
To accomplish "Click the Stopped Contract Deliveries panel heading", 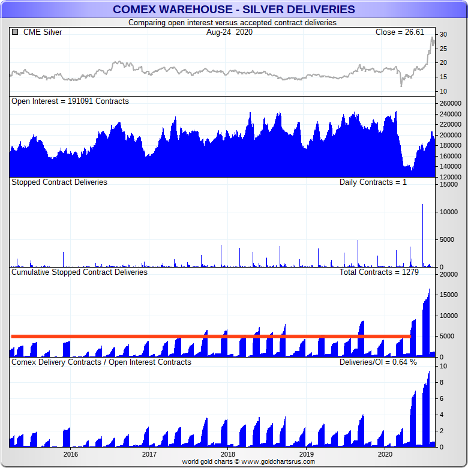I will 59,182.
